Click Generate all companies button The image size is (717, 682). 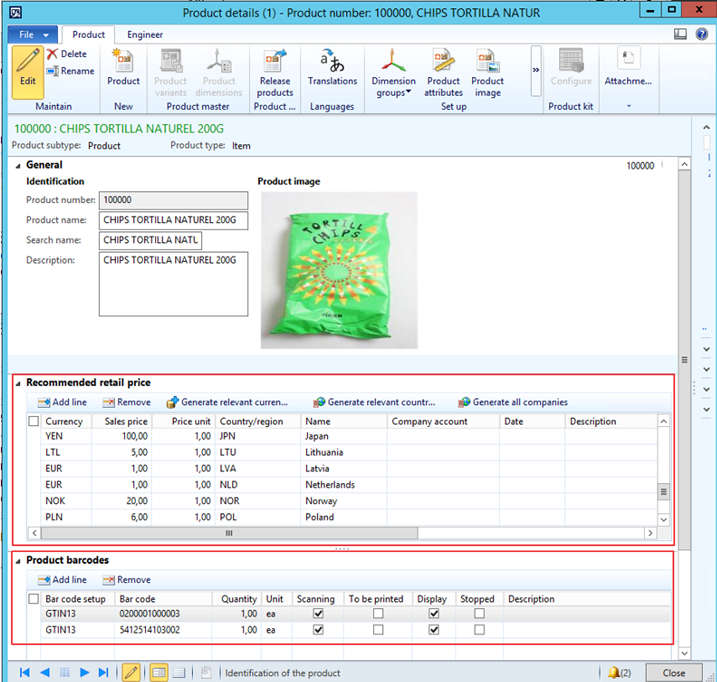(x=513, y=402)
